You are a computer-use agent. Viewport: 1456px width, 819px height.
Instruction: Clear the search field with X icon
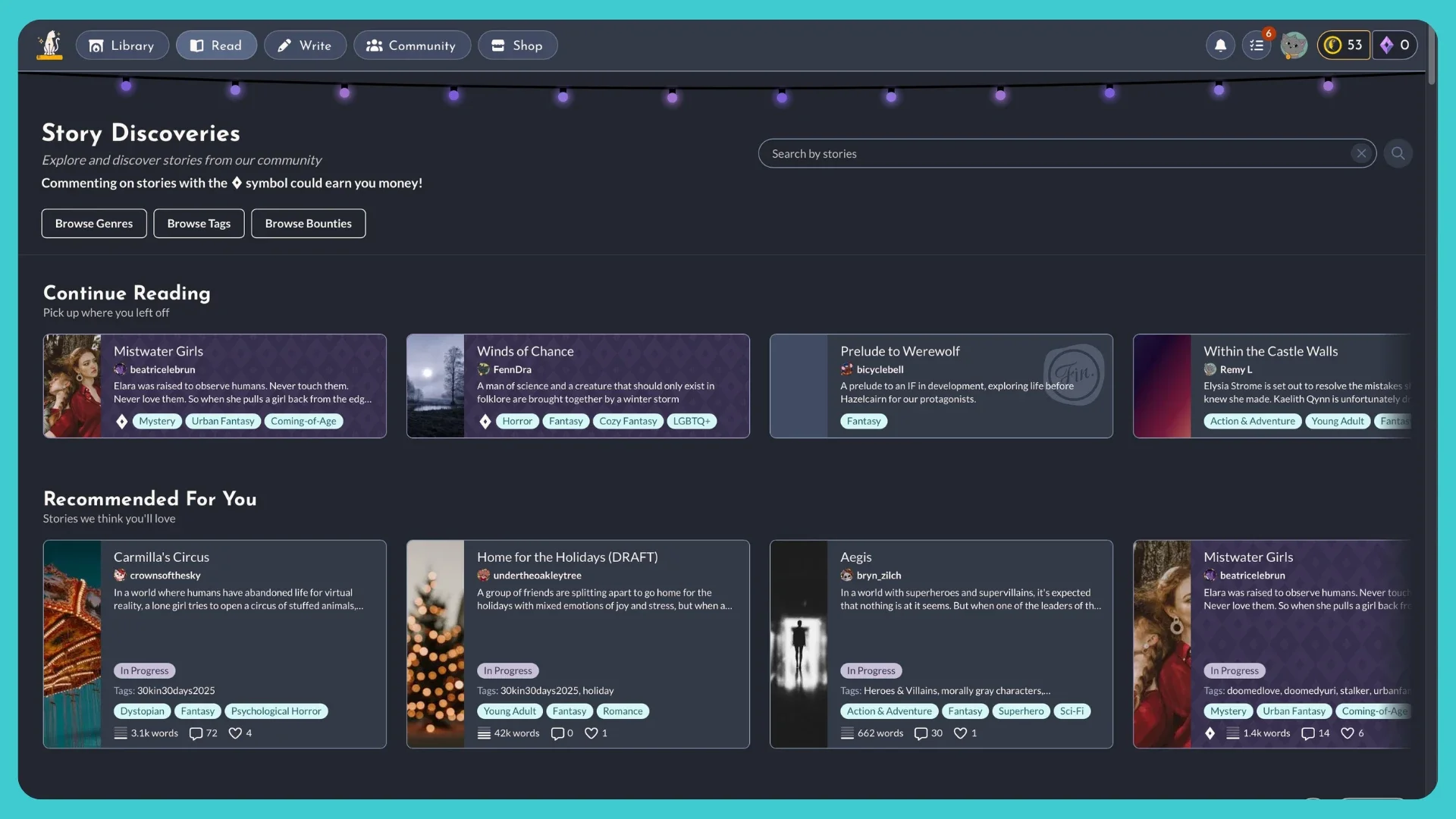(1361, 153)
